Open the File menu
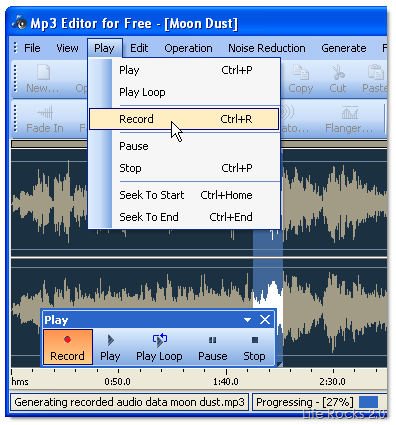 pyautogui.click(x=32, y=48)
